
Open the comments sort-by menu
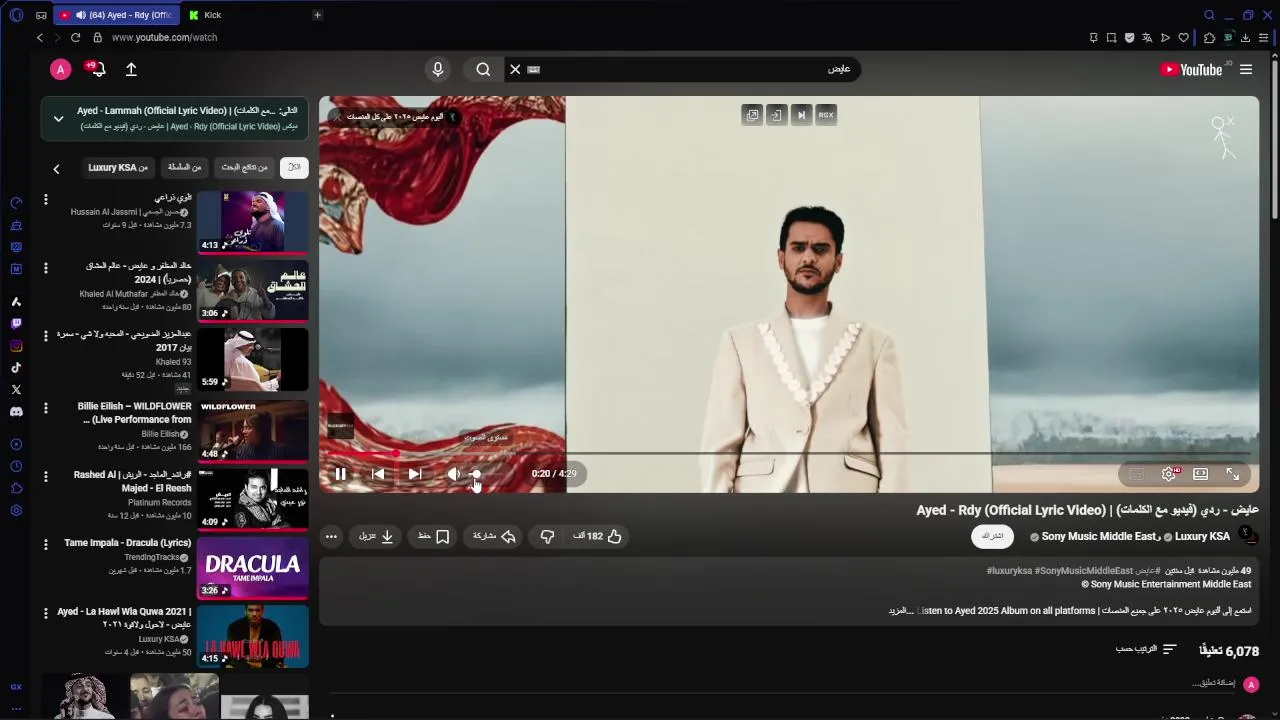(x=1146, y=649)
